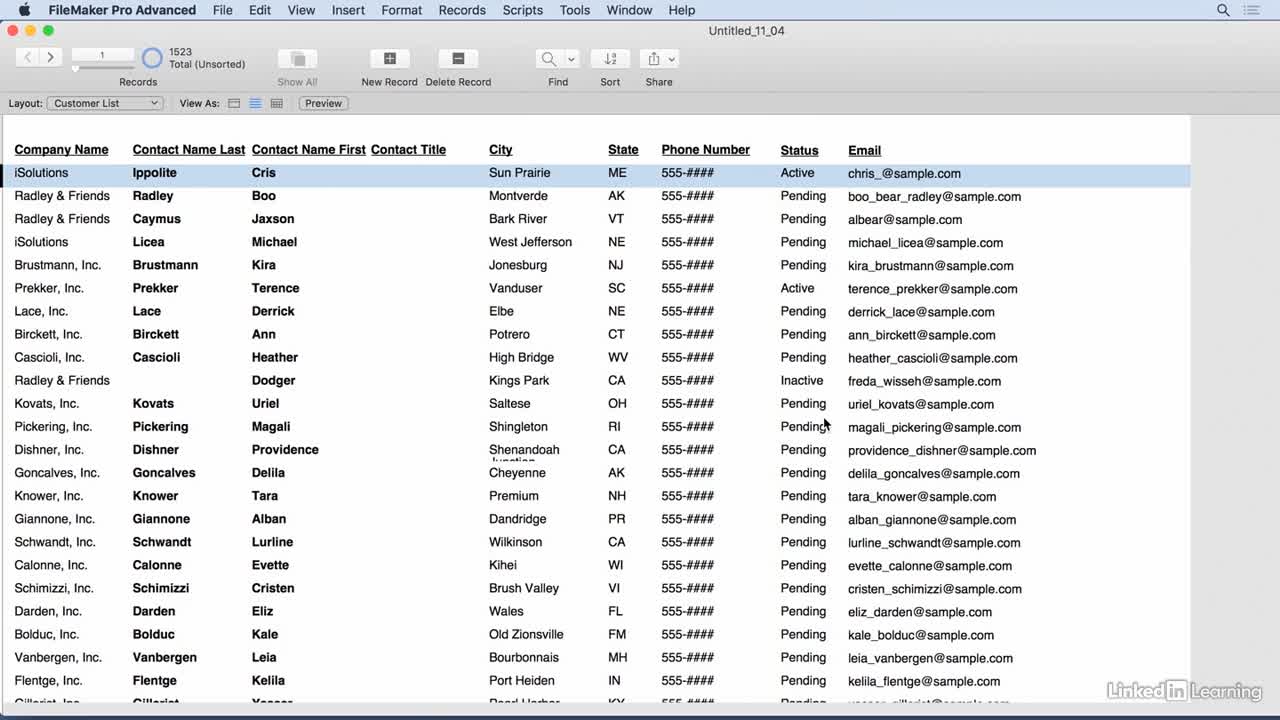Click first name Lurline
Viewport: 1280px width, 720px height.
tap(272, 542)
